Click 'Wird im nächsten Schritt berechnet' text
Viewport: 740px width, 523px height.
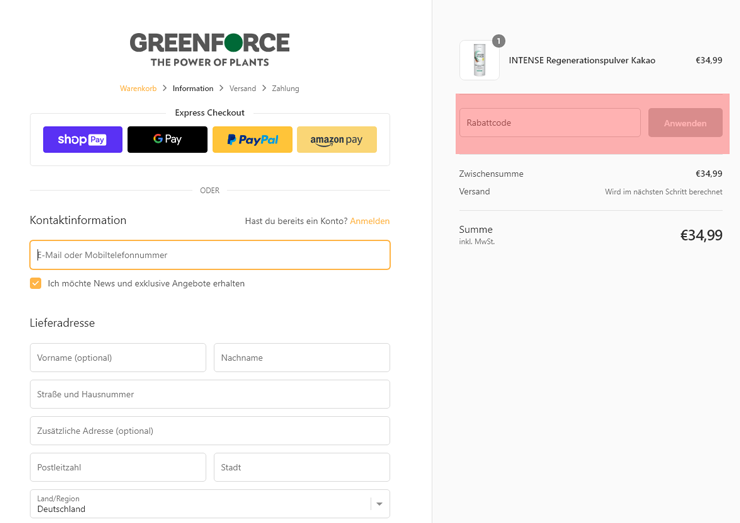(664, 192)
